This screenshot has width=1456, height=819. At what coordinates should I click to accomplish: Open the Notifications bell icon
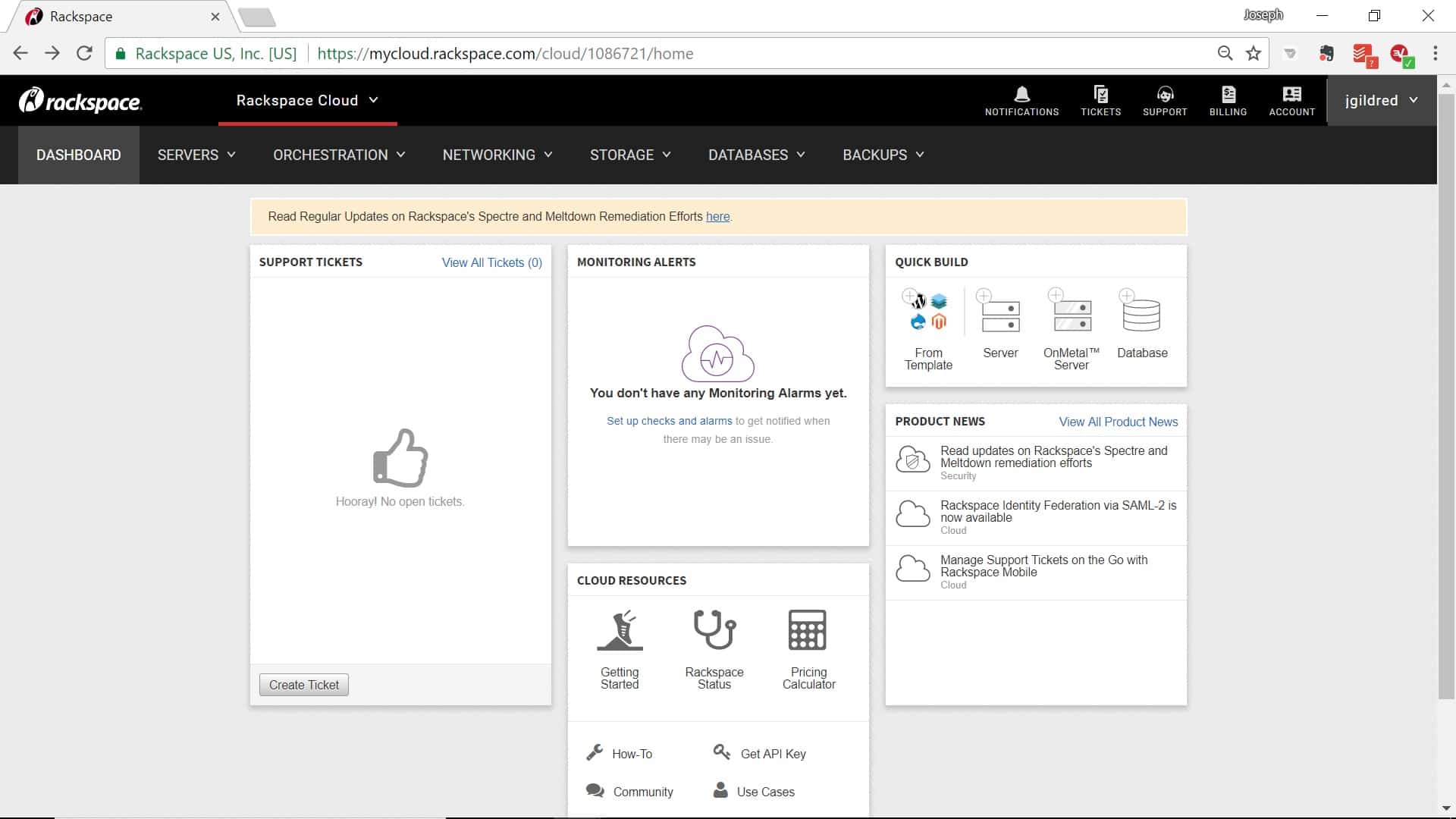(1021, 101)
